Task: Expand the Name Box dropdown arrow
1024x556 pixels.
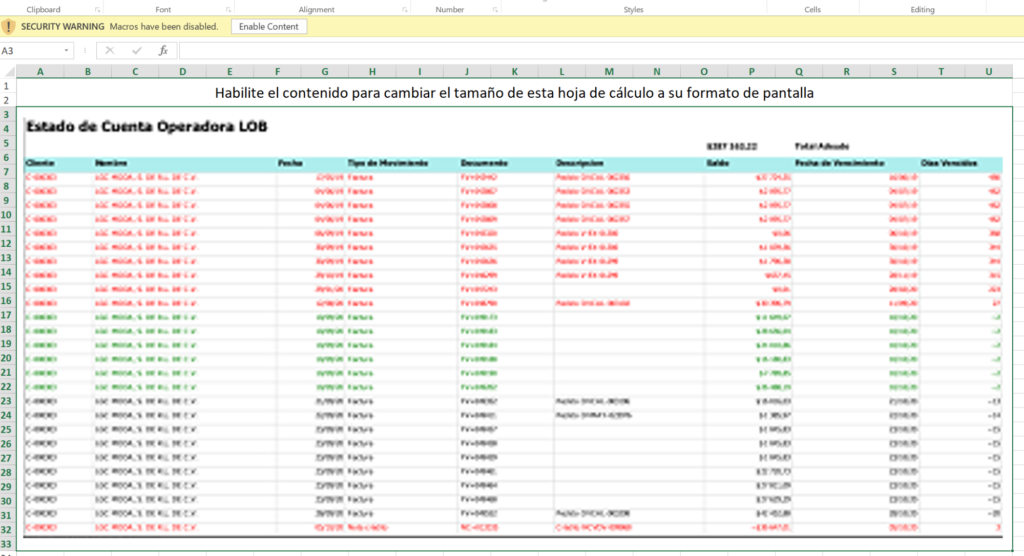Action: point(67,50)
